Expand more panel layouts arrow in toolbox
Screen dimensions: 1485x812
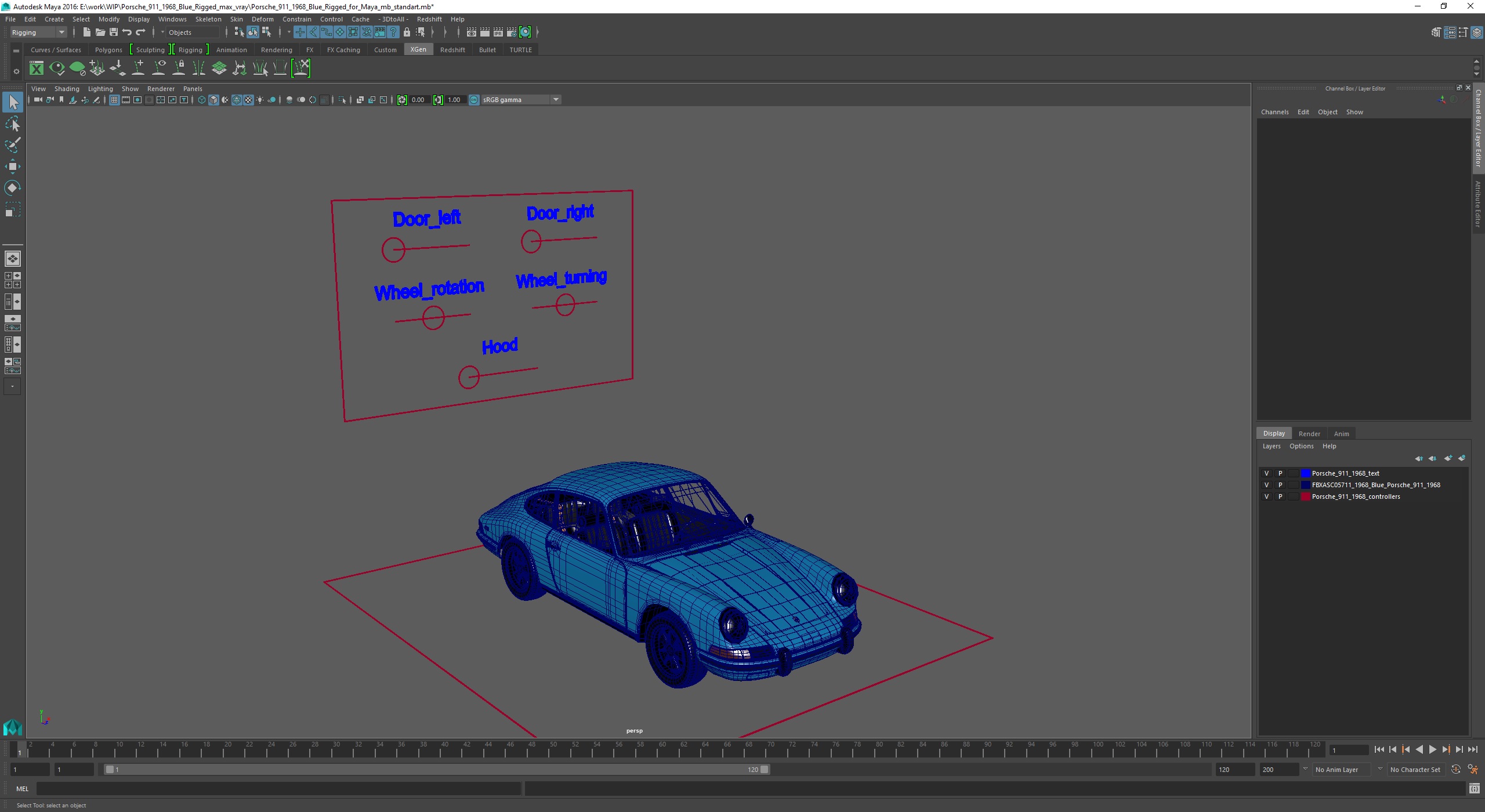[13, 386]
